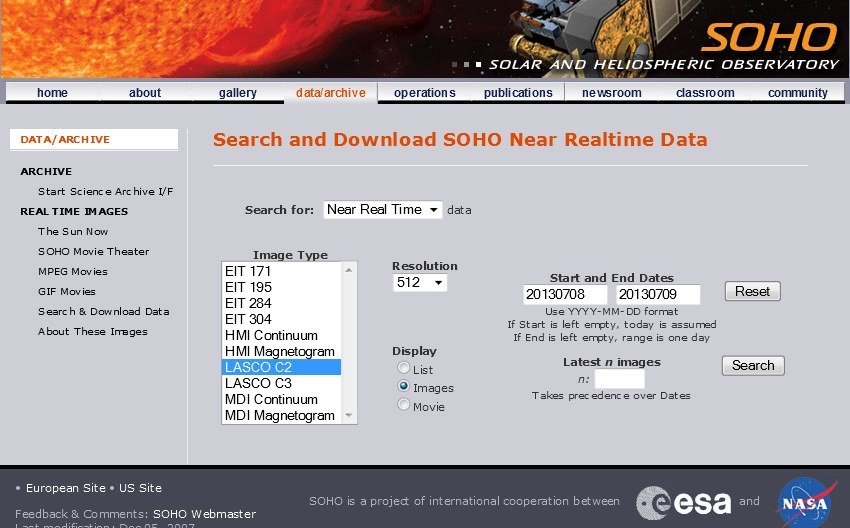
Task: Go to the US Site link
Action: click(140, 488)
